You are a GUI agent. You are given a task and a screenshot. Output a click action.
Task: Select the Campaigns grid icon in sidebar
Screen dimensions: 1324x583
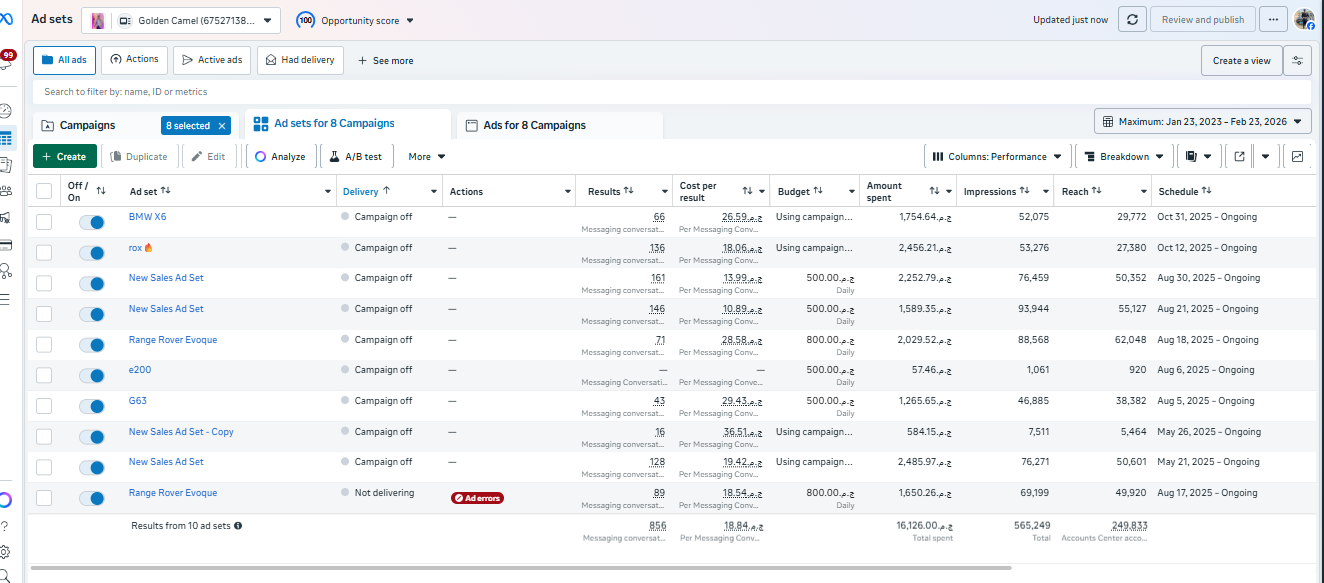pyautogui.click(x=6, y=138)
